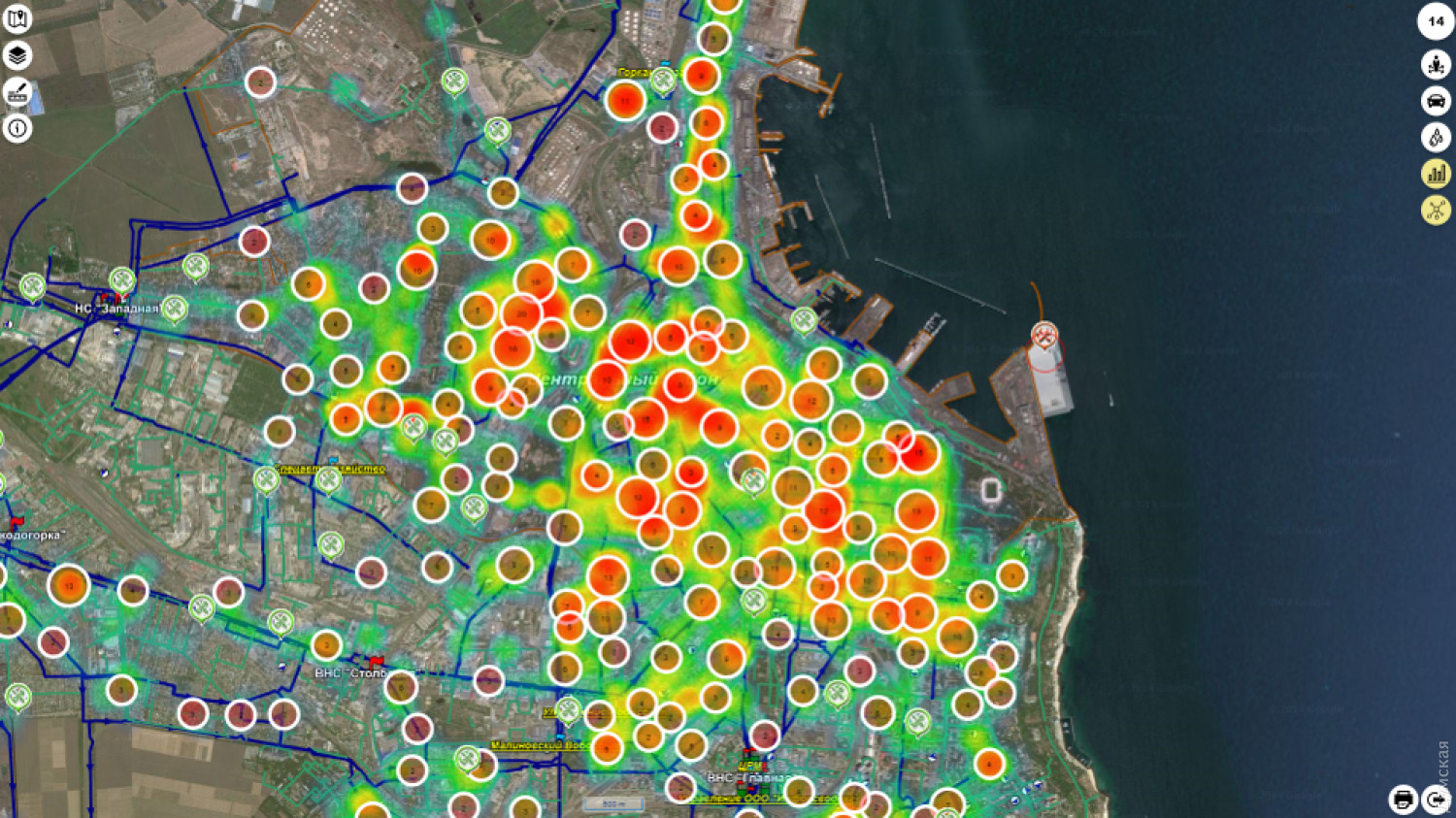The image size is (1456, 818).
Task: Click the Малиновский yellow map label
Action: [539, 745]
